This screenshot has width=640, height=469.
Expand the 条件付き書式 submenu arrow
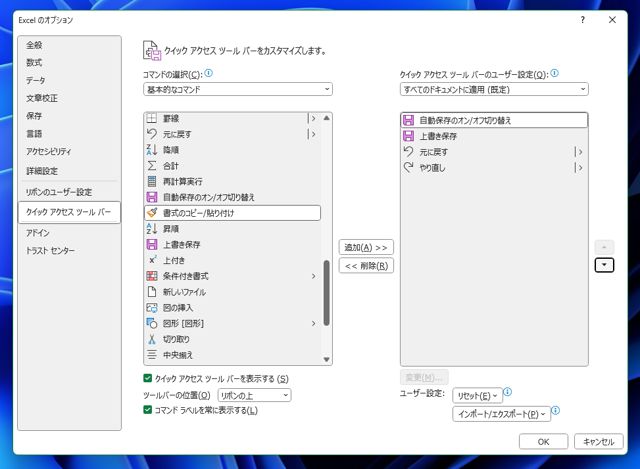(313, 276)
